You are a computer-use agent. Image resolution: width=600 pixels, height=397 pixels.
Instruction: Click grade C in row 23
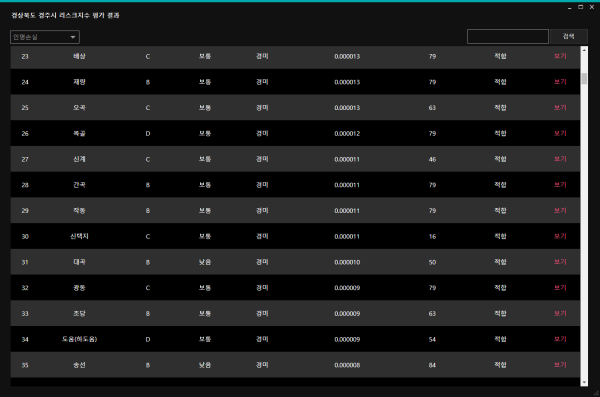click(x=148, y=57)
